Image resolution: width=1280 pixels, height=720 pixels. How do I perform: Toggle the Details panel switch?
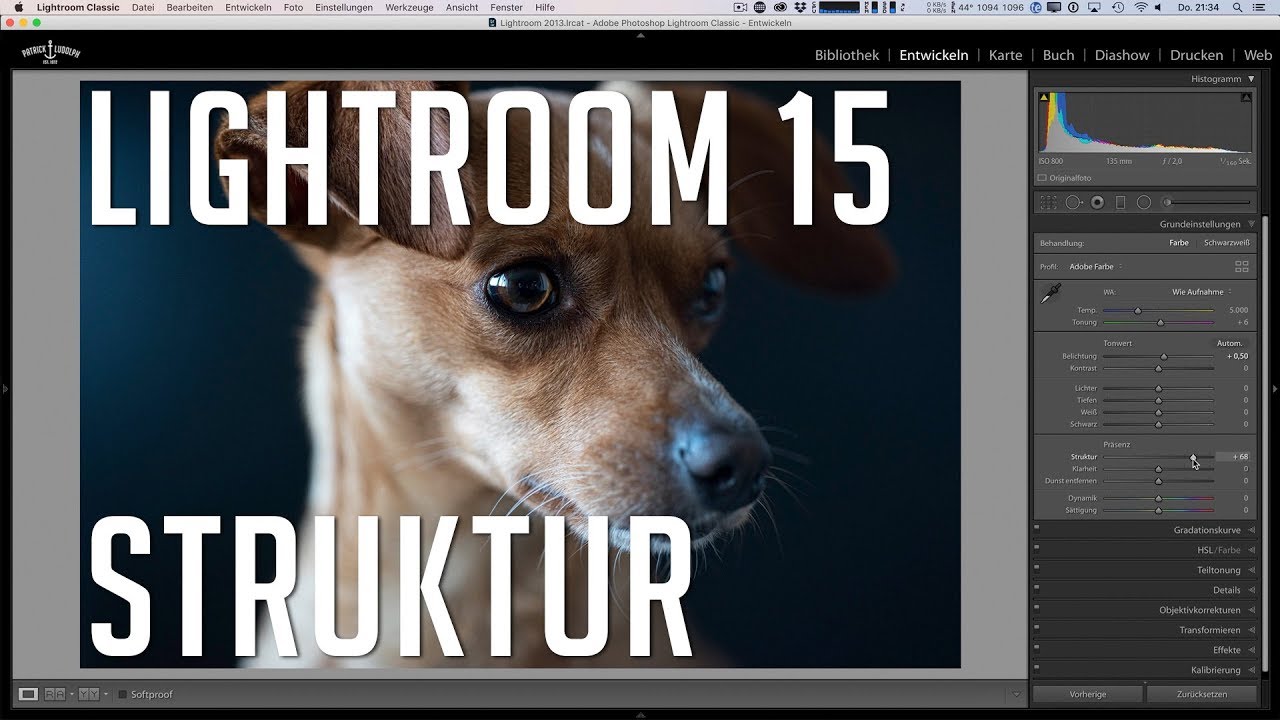1037,590
